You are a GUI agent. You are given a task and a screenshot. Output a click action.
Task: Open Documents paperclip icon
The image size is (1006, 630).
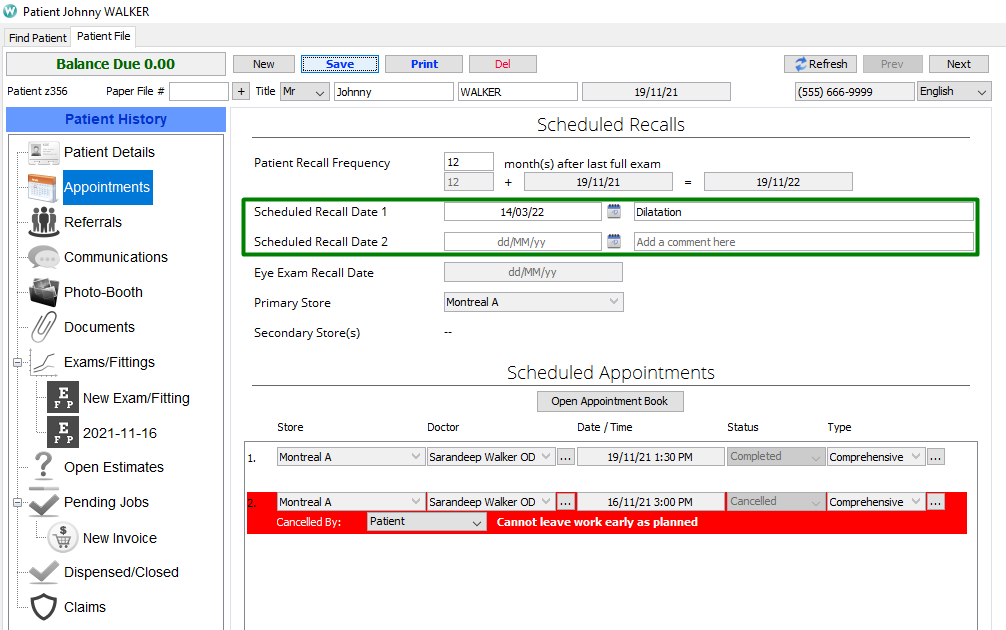click(x=44, y=327)
